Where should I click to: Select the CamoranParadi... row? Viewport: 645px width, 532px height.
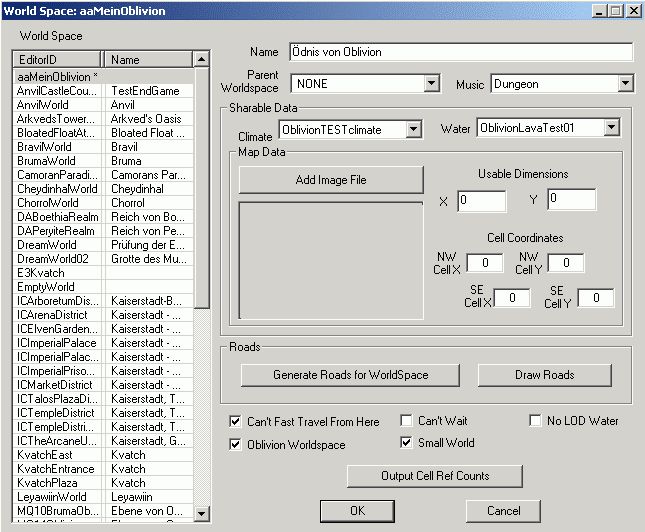104,175
